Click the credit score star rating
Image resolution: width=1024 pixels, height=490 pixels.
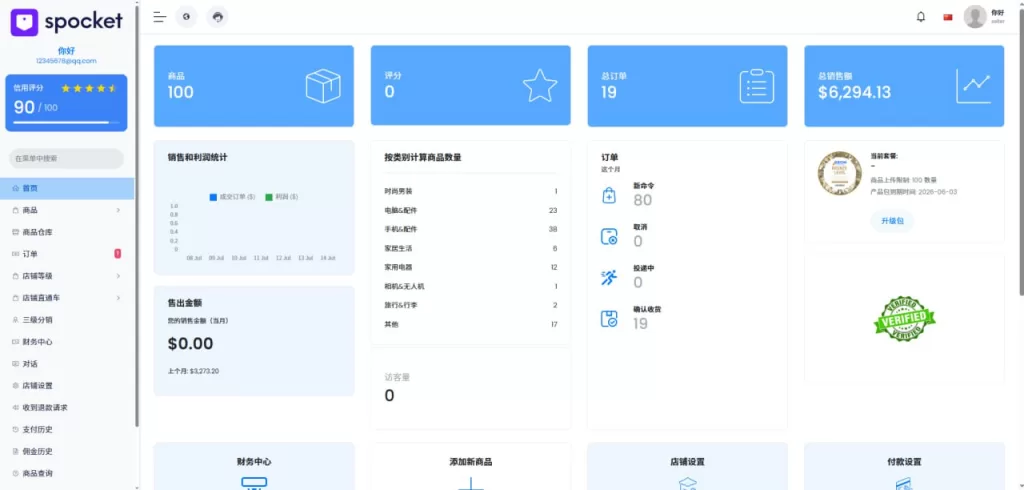coord(89,88)
